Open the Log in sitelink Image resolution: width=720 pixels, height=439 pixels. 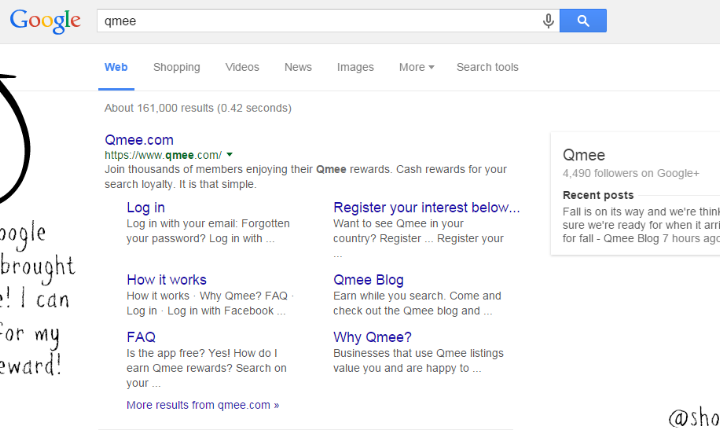point(146,208)
